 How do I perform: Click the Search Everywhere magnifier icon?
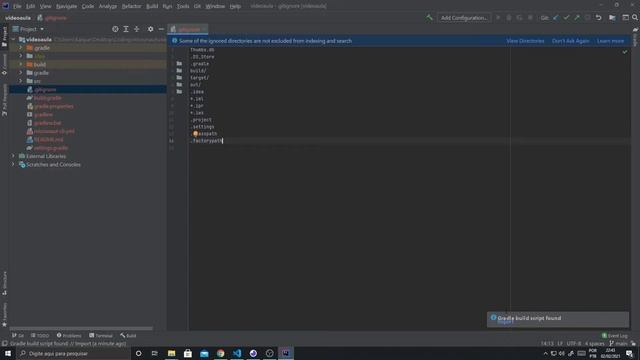pyautogui.click(x=635, y=18)
